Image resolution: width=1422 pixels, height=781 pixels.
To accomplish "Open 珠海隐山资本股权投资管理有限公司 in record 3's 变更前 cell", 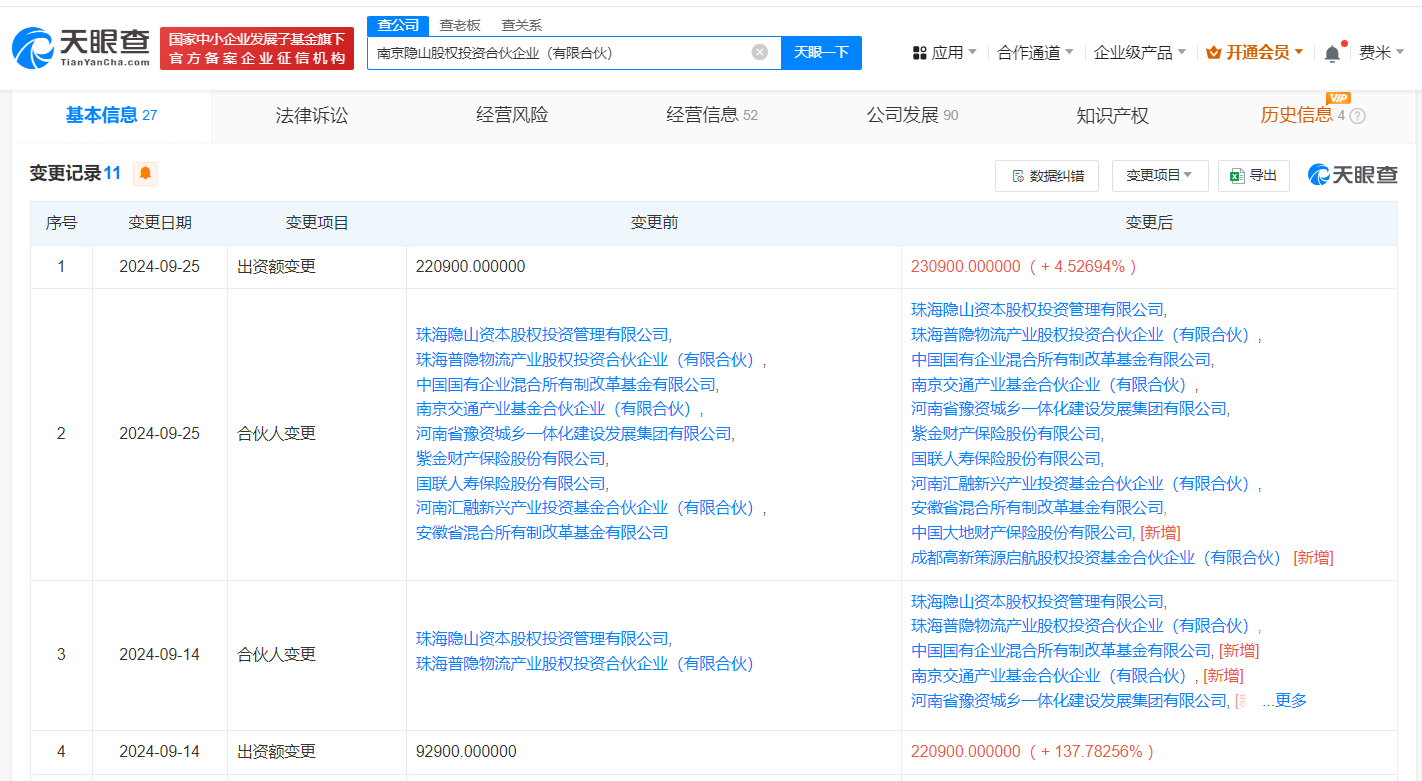I will coord(542,638).
